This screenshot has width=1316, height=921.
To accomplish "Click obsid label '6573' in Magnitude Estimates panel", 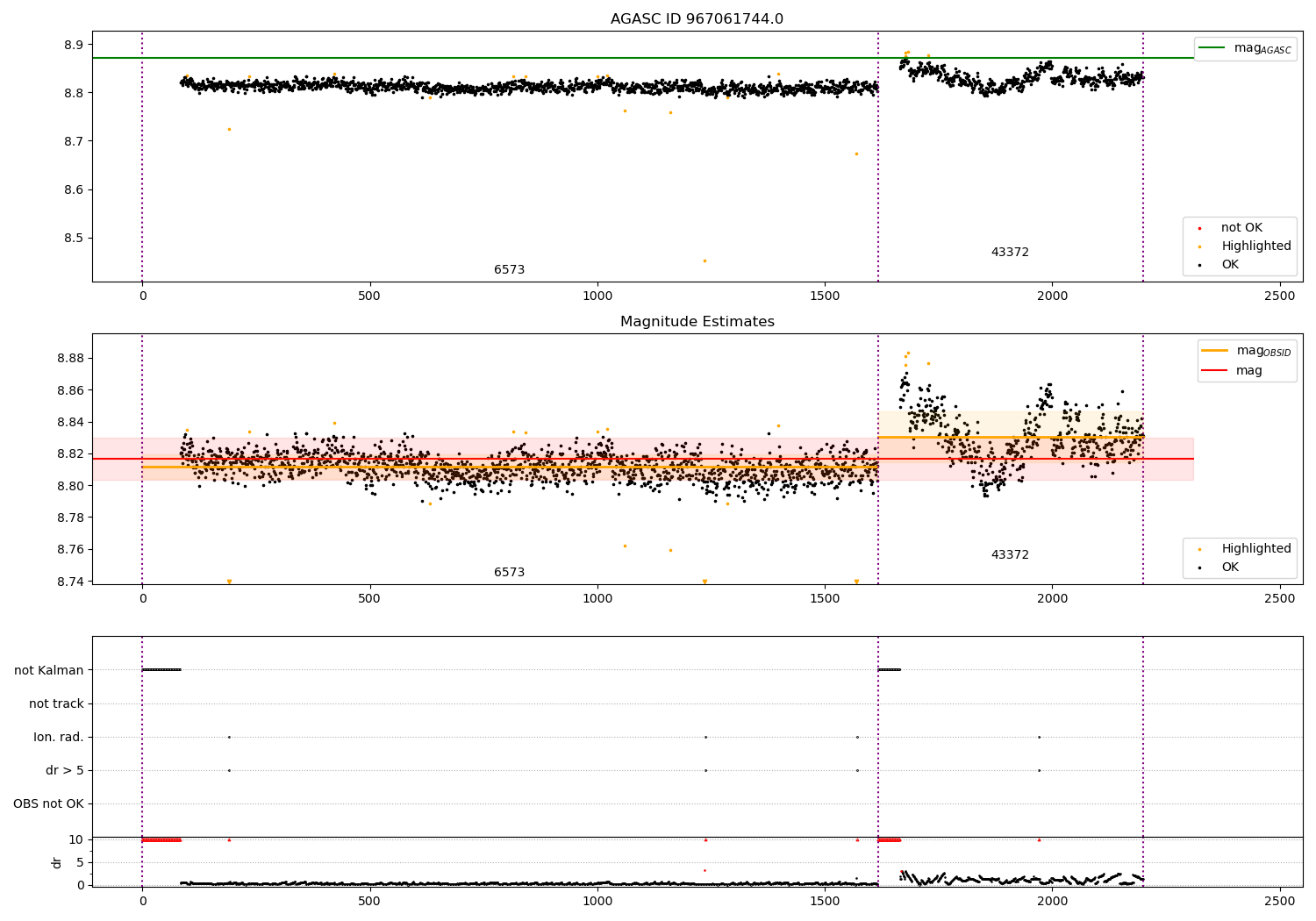I will click(509, 573).
